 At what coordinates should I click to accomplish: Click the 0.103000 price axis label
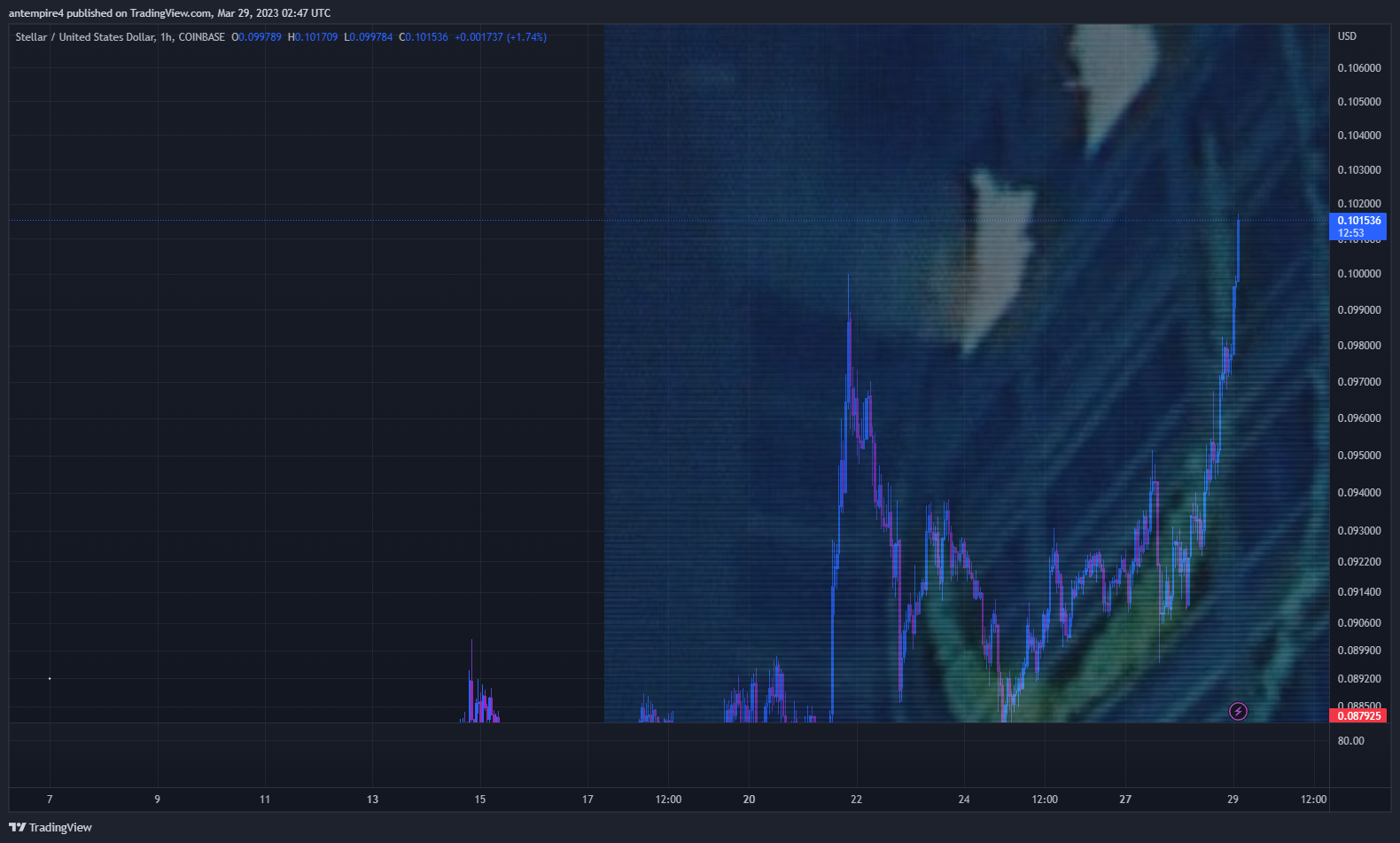click(x=1359, y=170)
